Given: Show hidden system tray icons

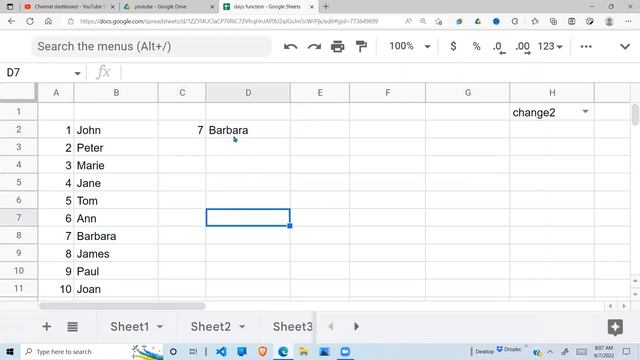Looking at the screenshot, I should click(550, 351).
